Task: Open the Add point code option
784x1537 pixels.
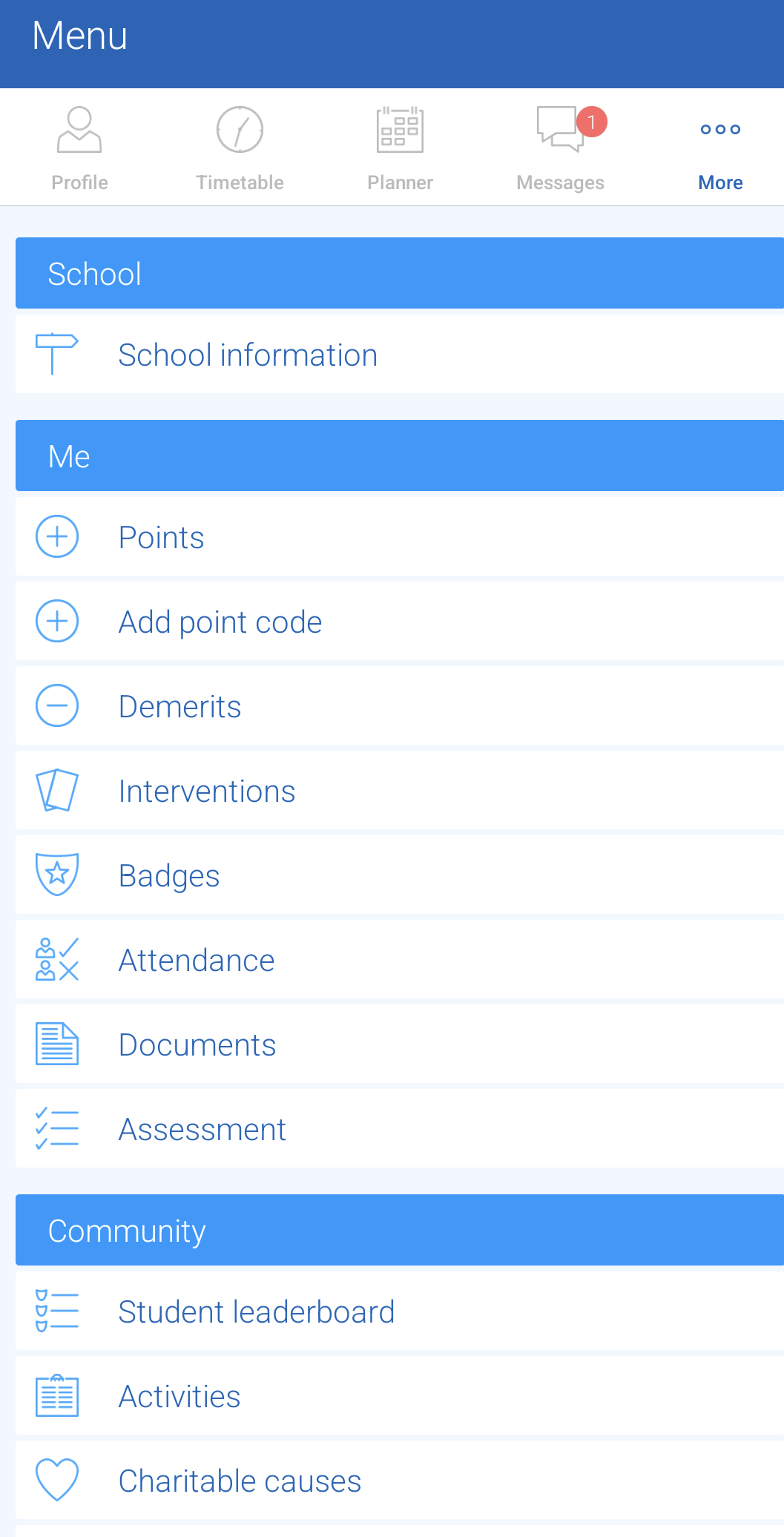Action: [x=220, y=621]
